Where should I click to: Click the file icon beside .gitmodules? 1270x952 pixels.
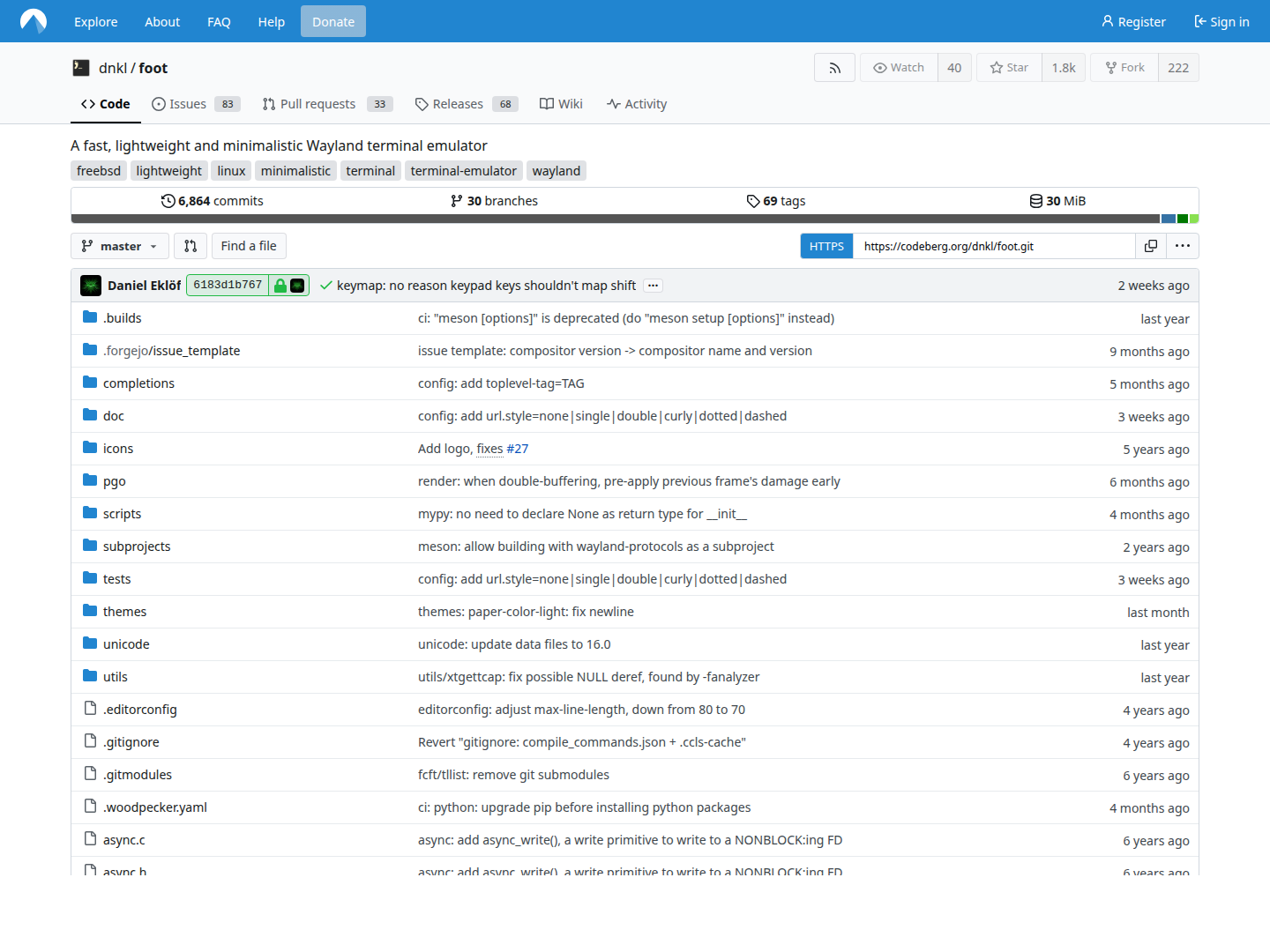click(90, 774)
